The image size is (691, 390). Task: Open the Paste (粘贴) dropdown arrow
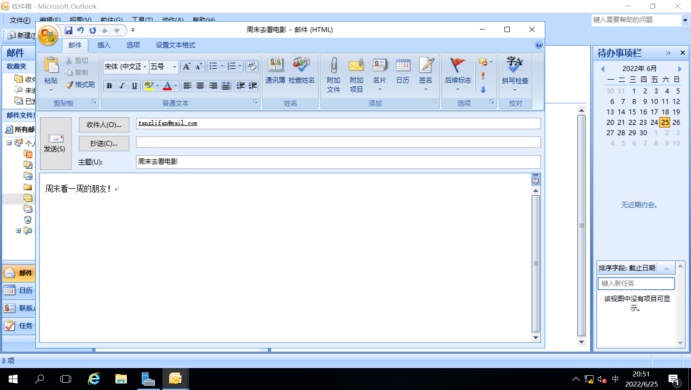51,89
